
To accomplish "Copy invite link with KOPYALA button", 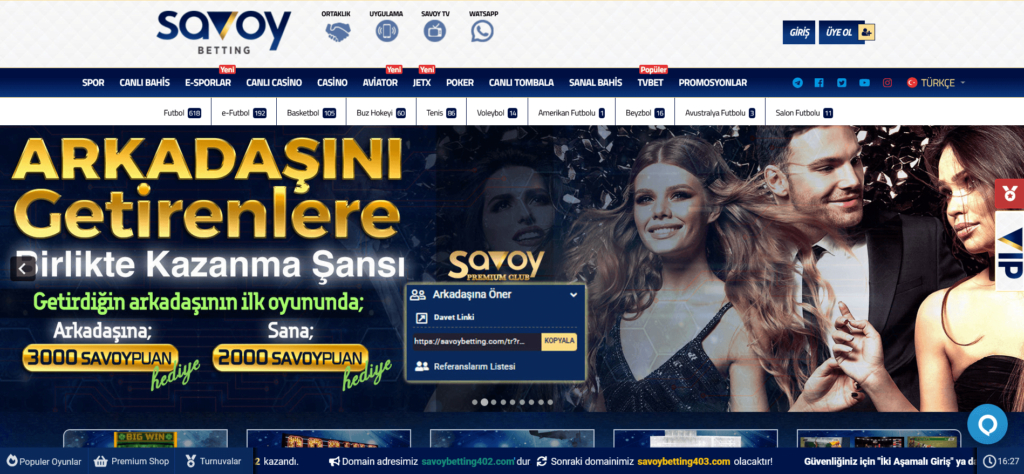I will click(x=559, y=341).
